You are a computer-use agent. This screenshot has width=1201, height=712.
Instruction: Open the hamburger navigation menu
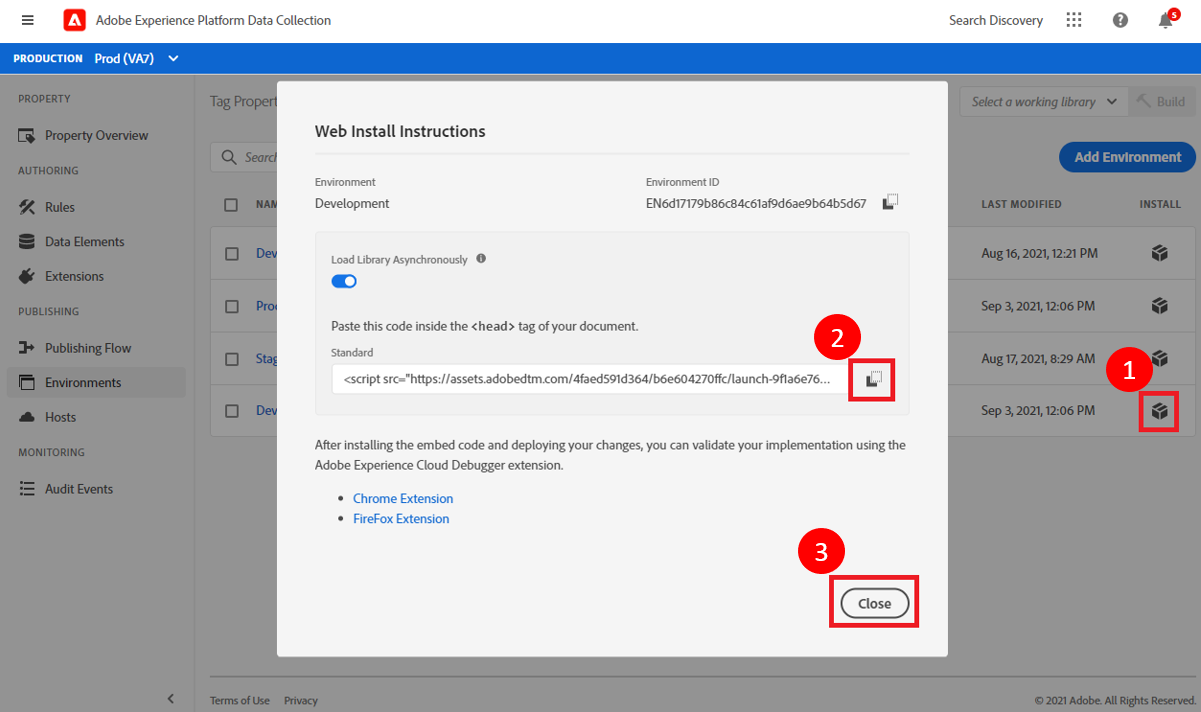(x=27, y=20)
